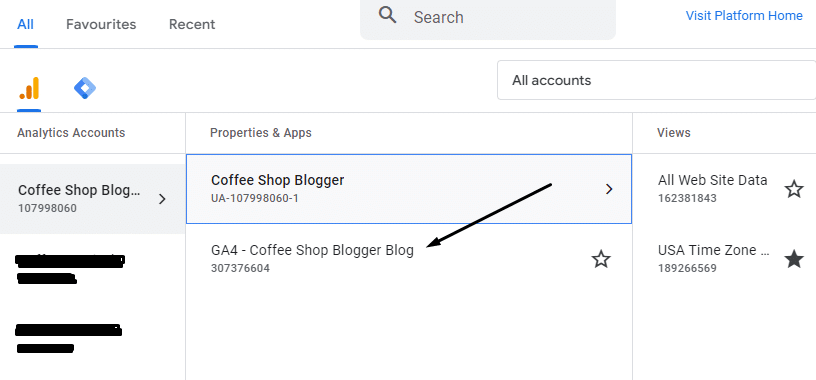This screenshot has height=380, width=816.
Task: Favourite the All Web Site Data view
Action: (x=794, y=189)
